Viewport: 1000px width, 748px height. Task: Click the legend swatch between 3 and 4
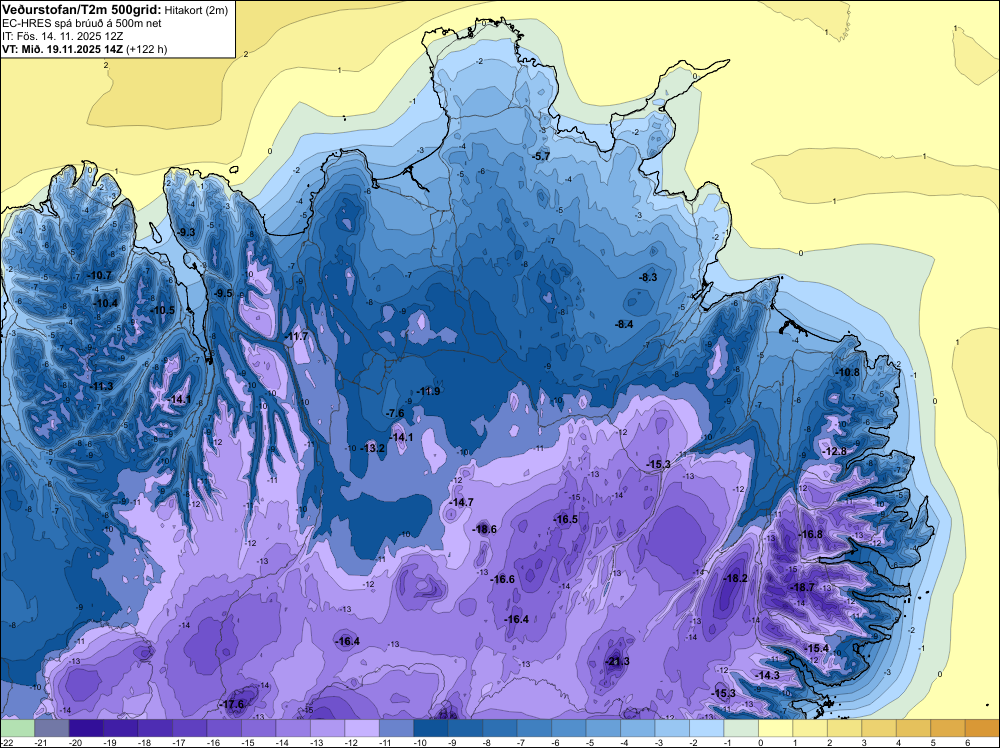click(879, 728)
